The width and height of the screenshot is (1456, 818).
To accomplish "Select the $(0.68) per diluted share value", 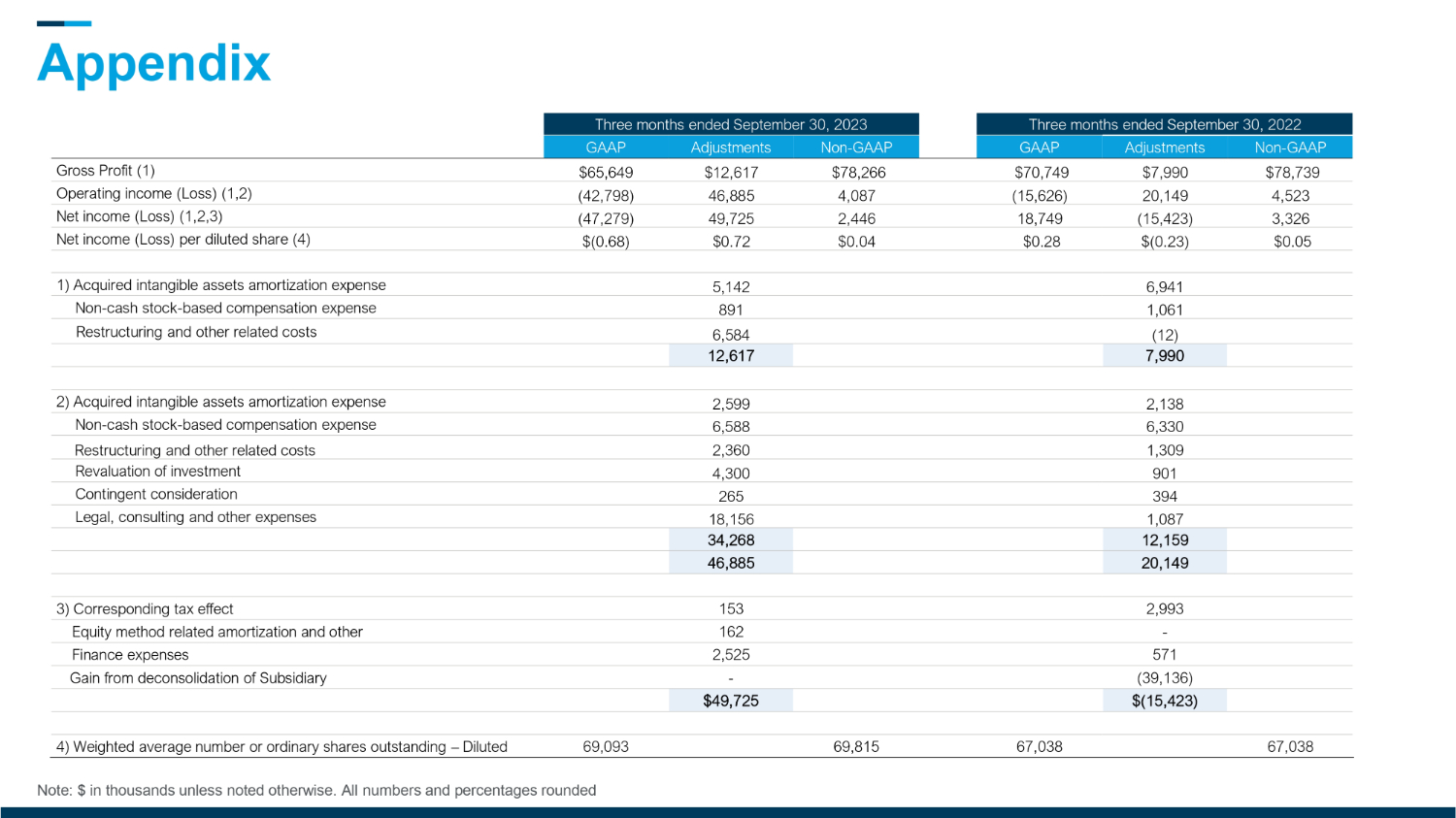I will tap(606, 242).
